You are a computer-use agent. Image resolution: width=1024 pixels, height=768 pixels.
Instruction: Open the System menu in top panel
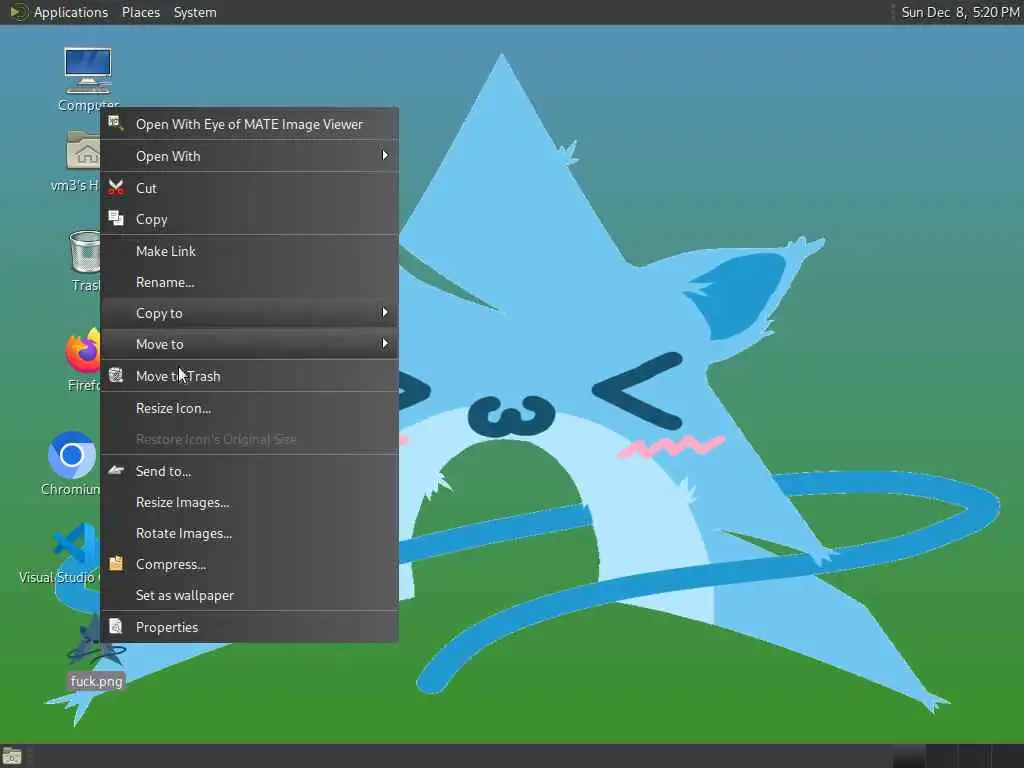[195, 12]
